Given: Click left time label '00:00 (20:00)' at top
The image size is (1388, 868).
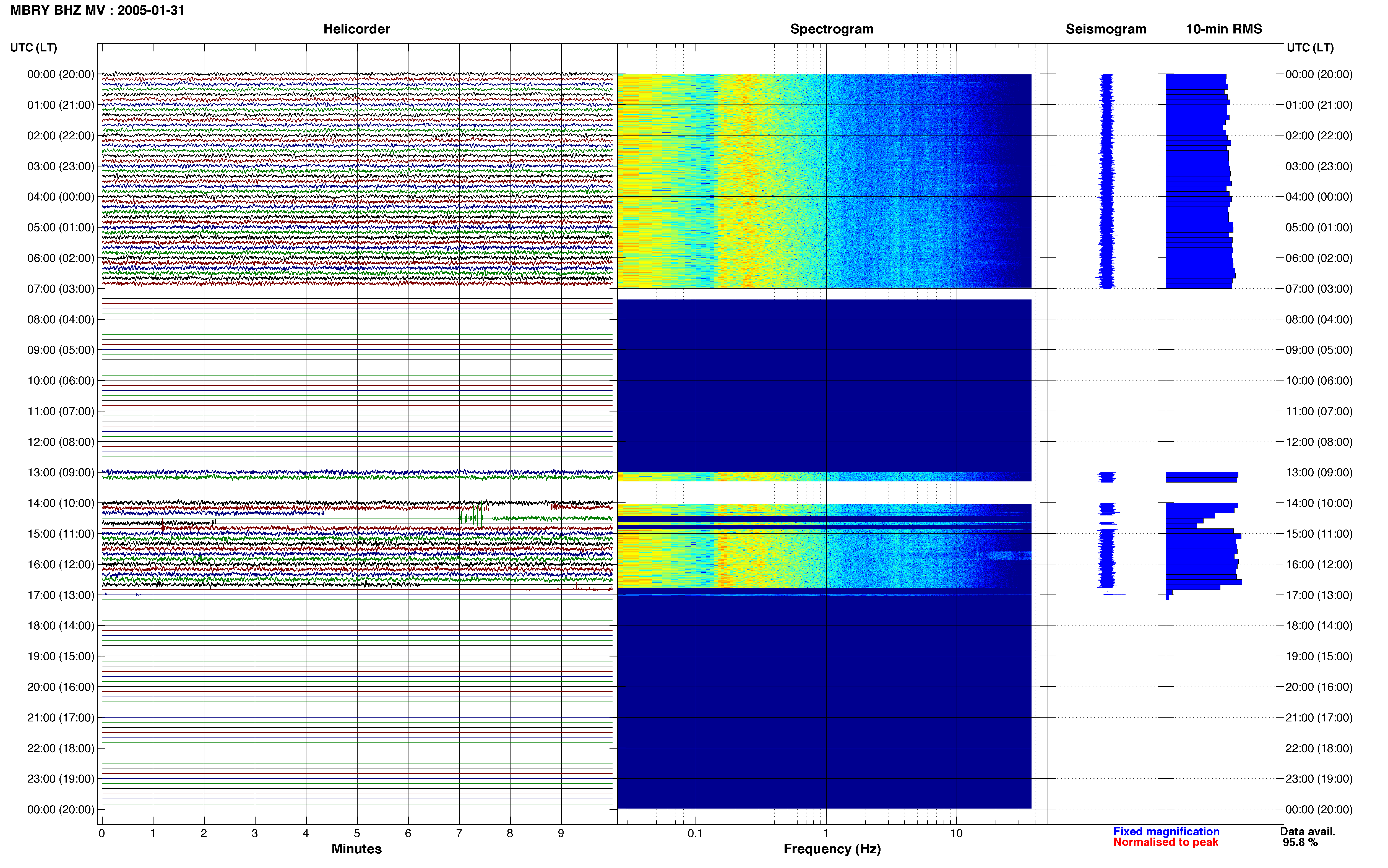Looking at the screenshot, I should tap(61, 74).
